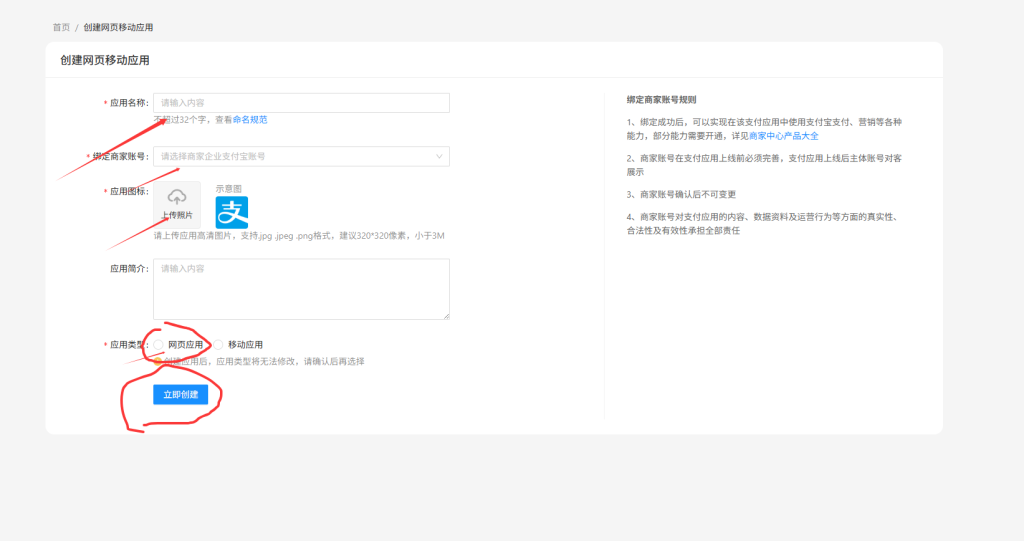Click the cloud upload icon

(177, 196)
